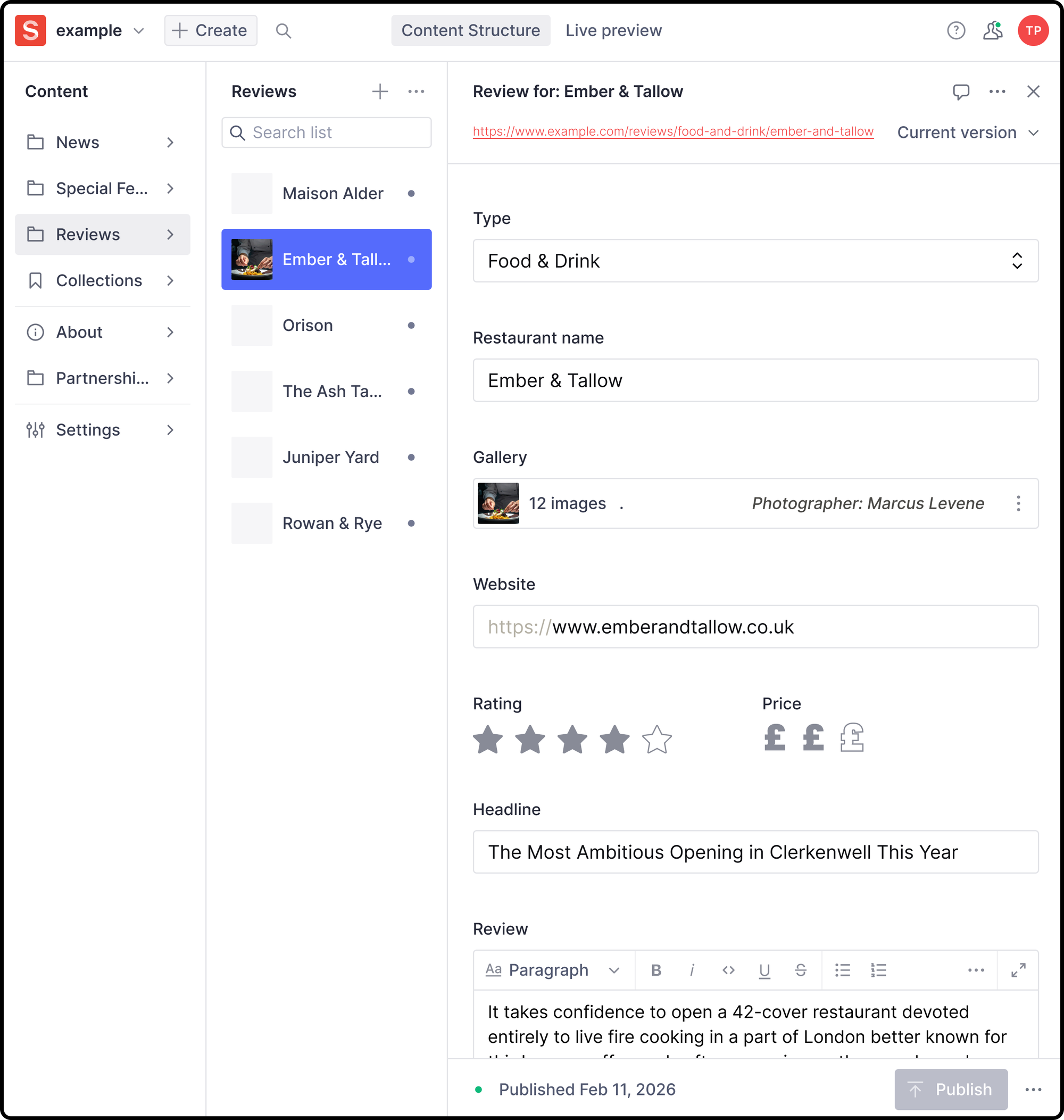Open document comments speech bubble
This screenshot has width=1064, height=1120.
coord(961,92)
